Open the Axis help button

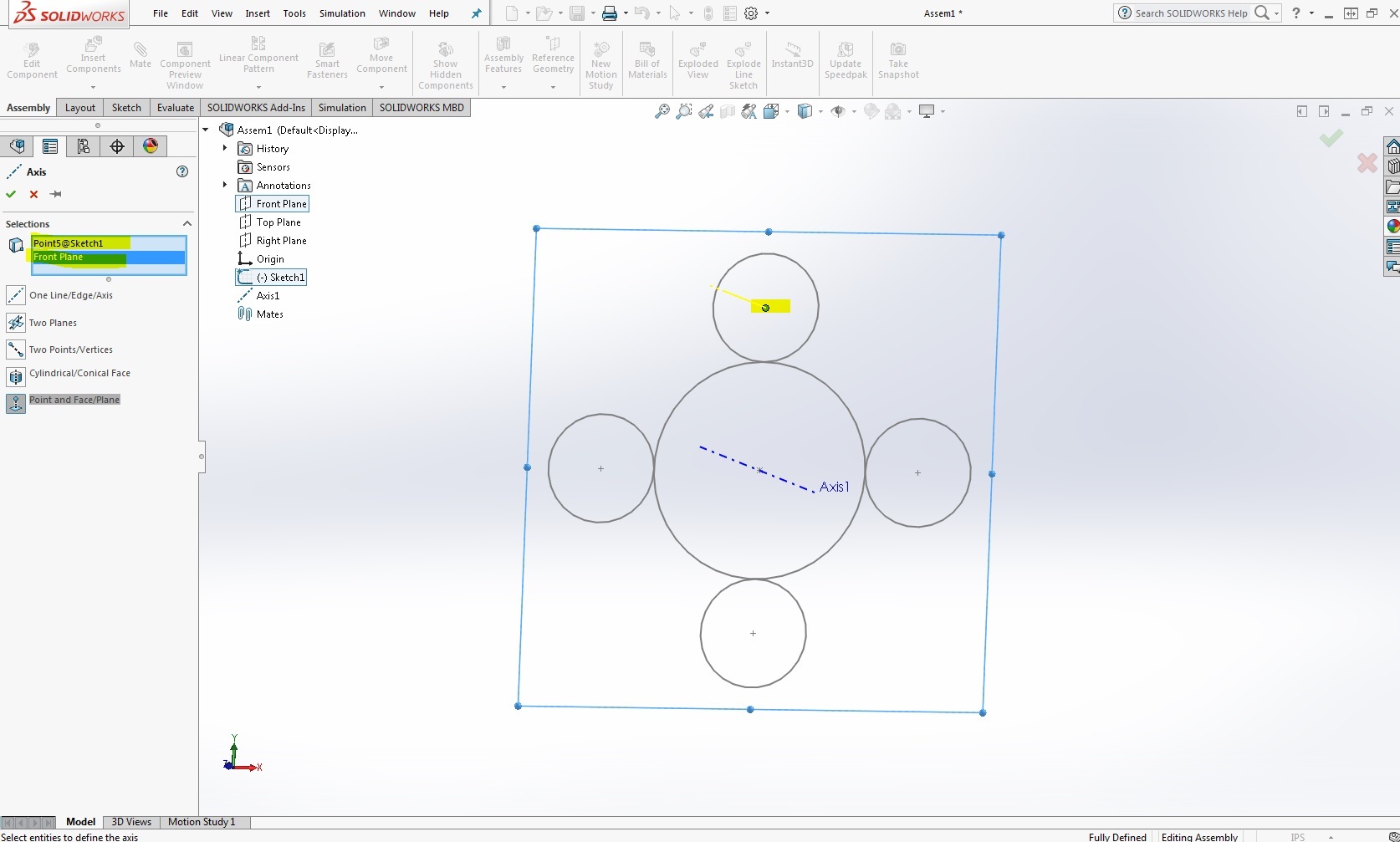(182, 171)
